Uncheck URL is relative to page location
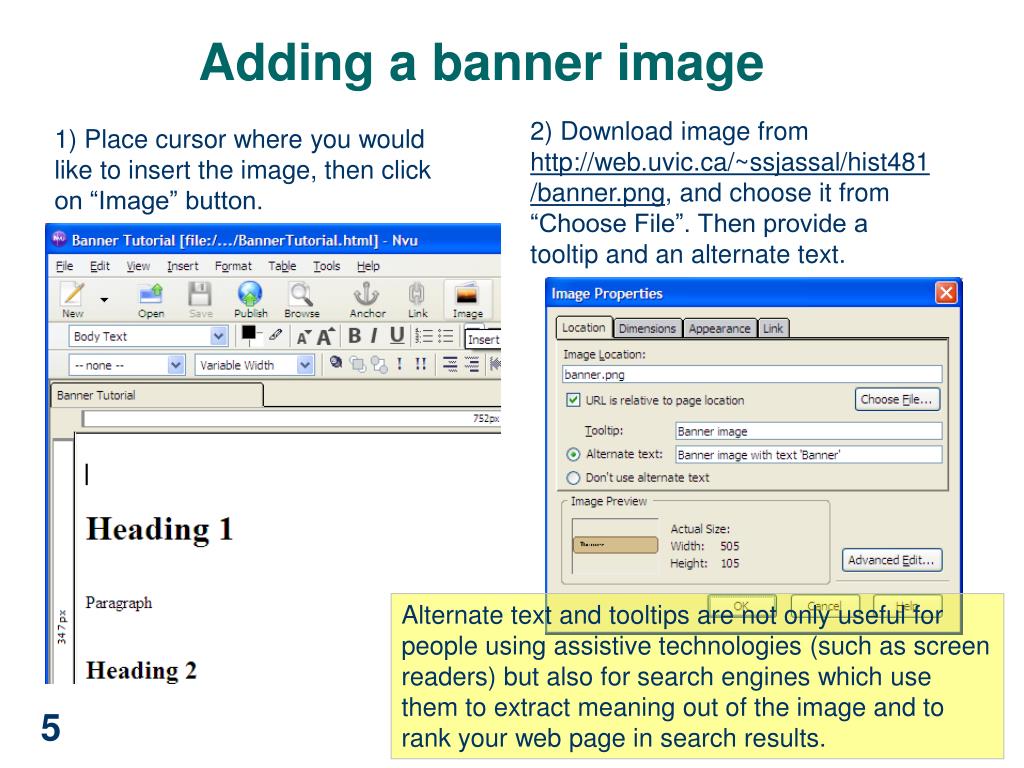 573,400
